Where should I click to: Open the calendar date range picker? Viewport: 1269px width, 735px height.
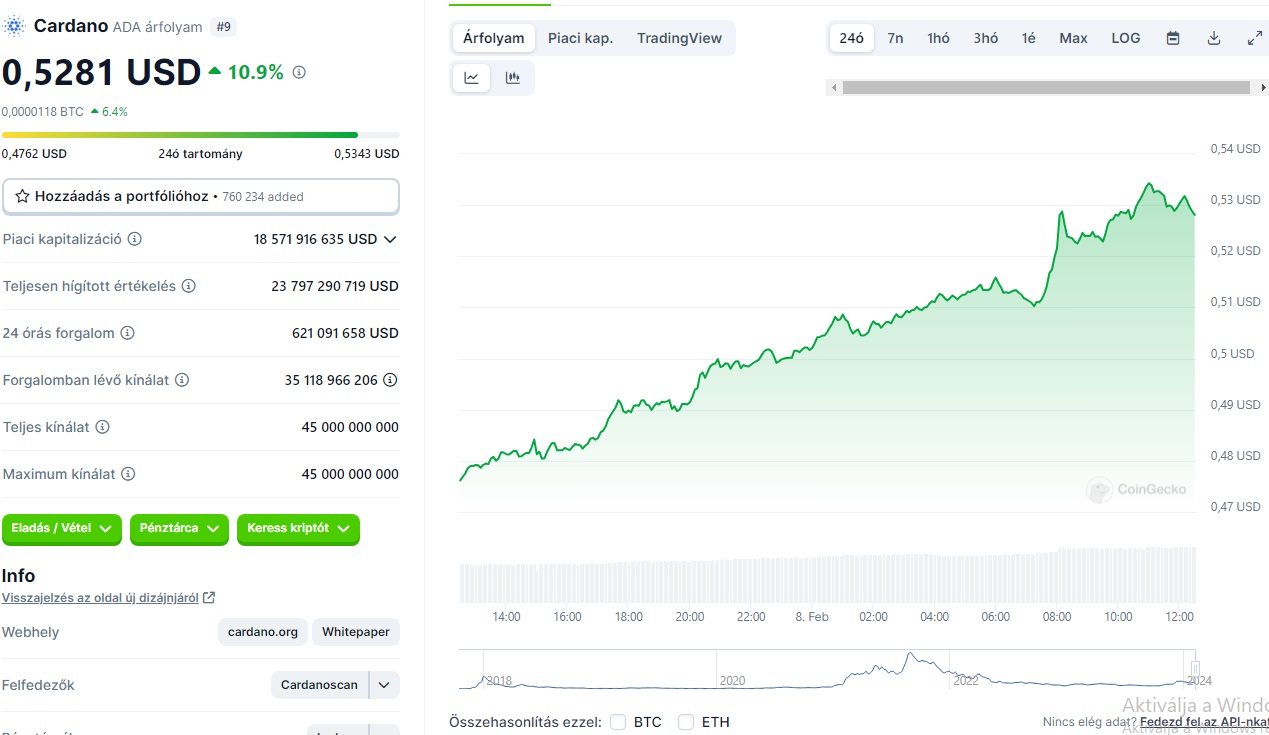[x=1173, y=38]
